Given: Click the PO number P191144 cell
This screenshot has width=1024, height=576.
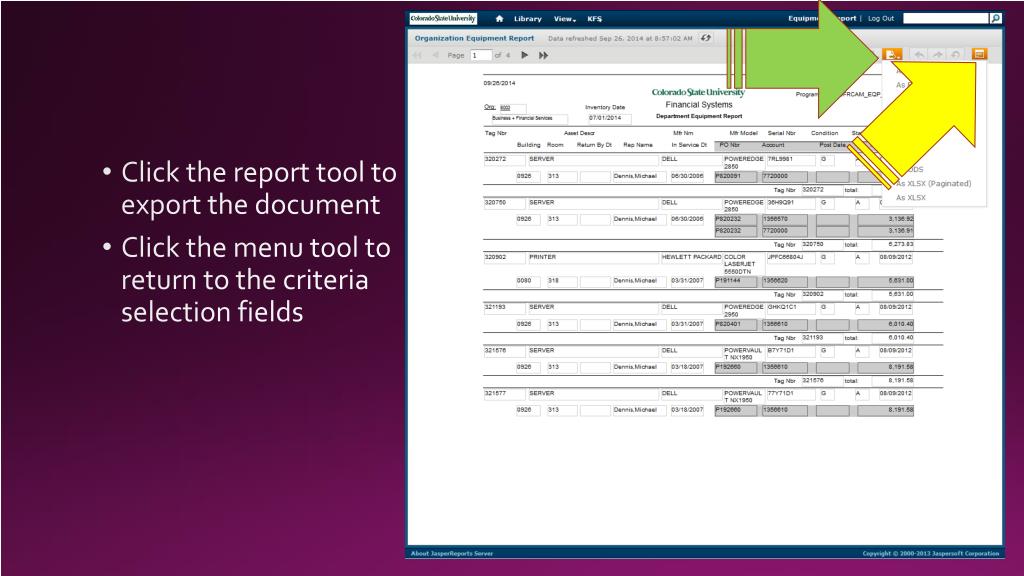Looking at the screenshot, I should (736, 281).
